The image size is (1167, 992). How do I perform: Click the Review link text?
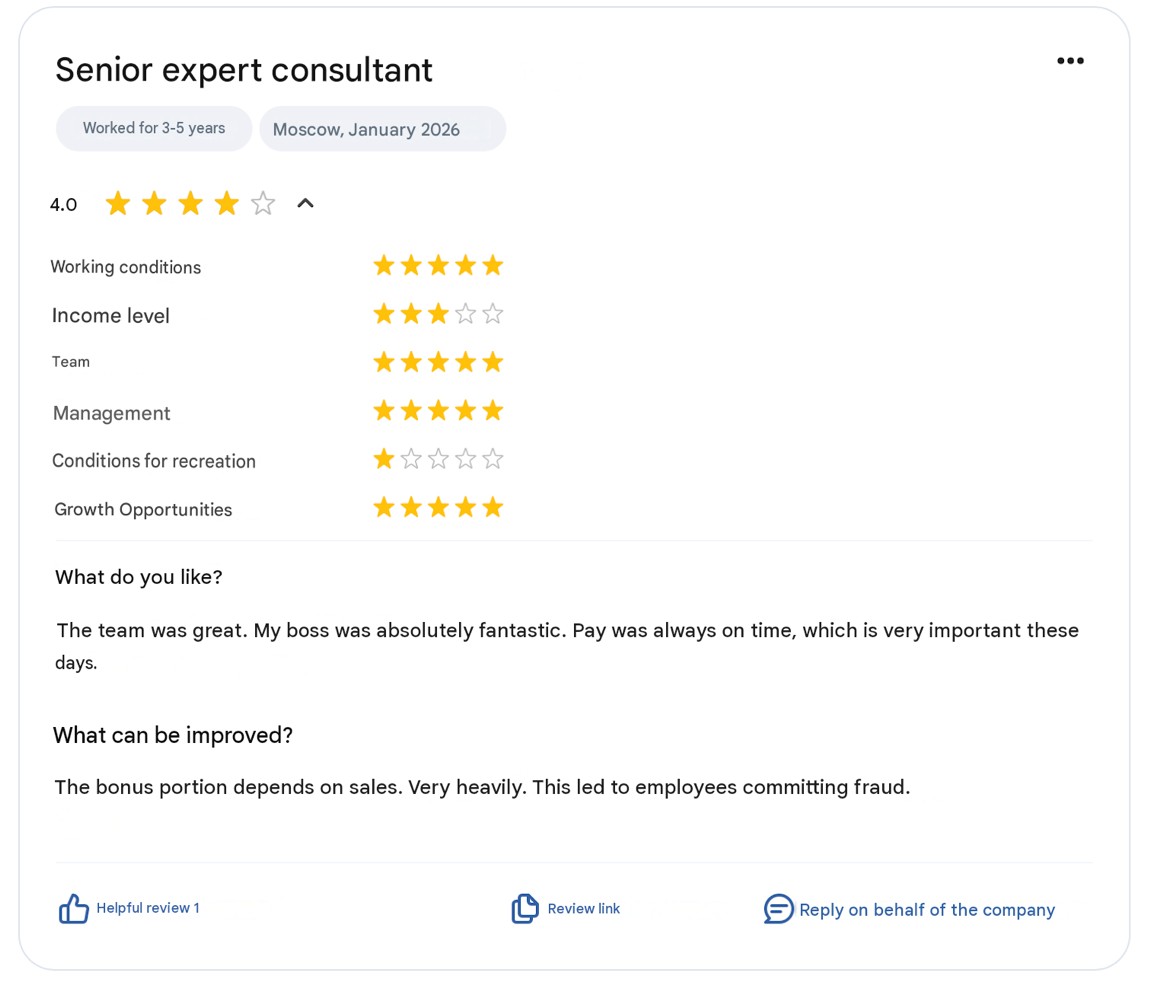tap(584, 909)
